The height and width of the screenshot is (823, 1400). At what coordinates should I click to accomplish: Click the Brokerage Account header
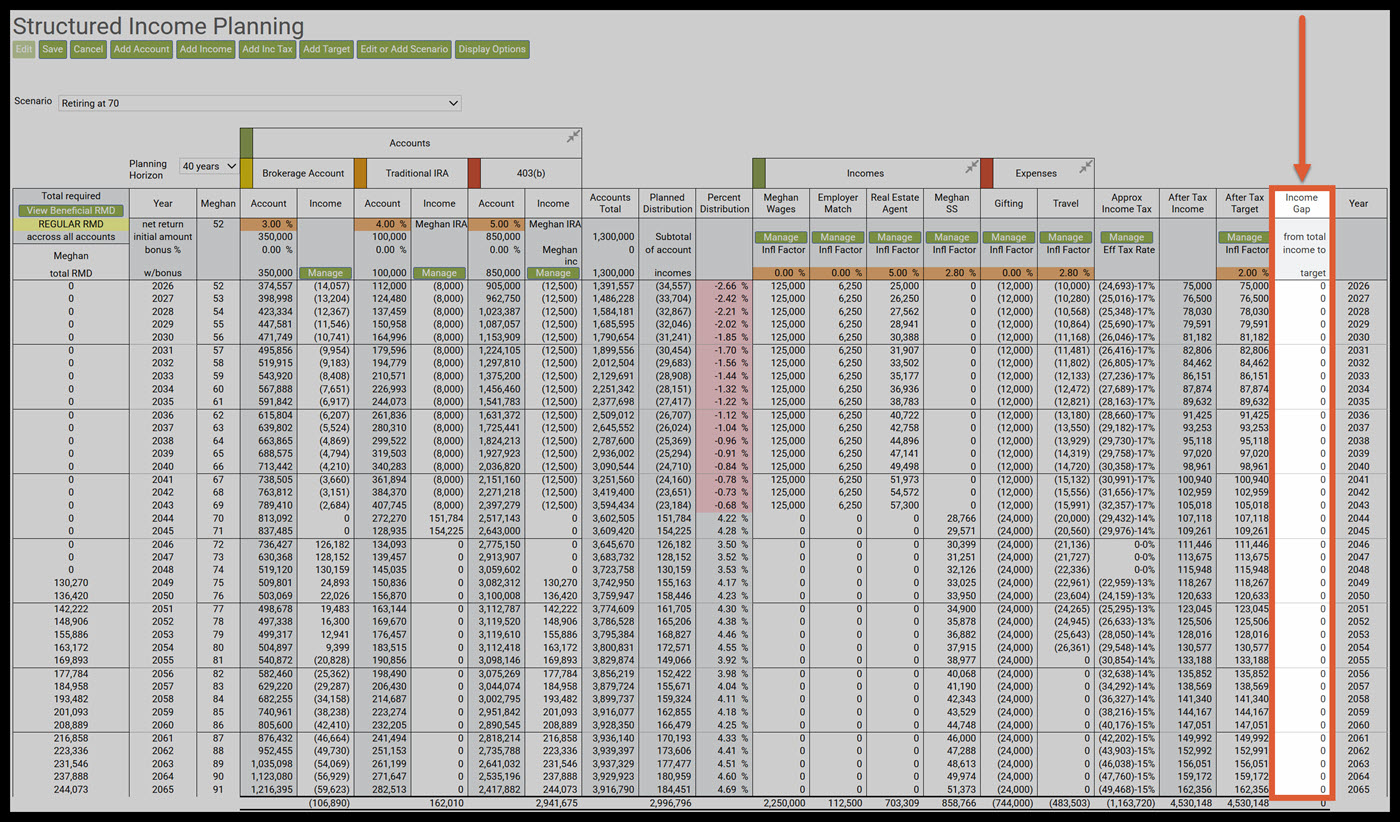pos(303,173)
